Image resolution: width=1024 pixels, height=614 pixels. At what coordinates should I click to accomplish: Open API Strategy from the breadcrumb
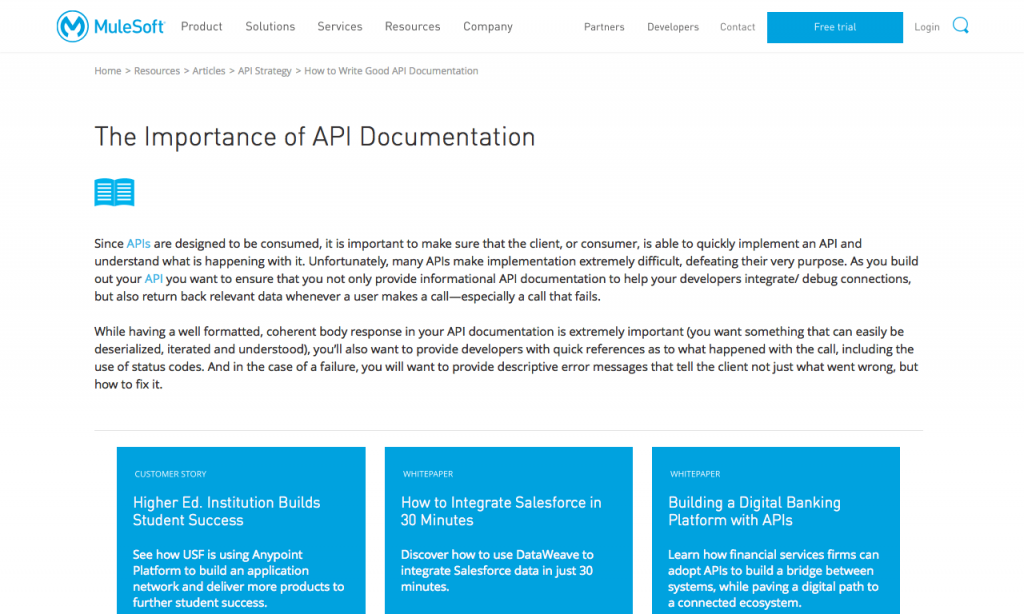point(264,71)
